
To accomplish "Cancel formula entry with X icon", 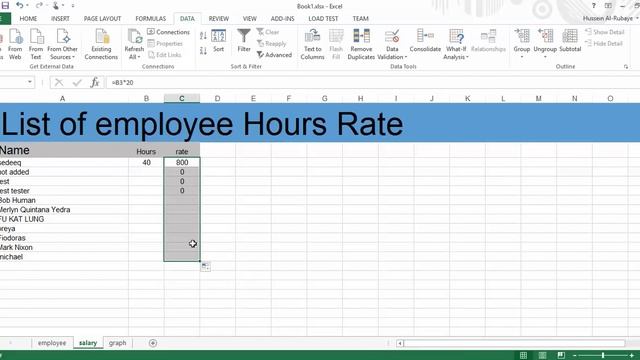I will click(59, 82).
